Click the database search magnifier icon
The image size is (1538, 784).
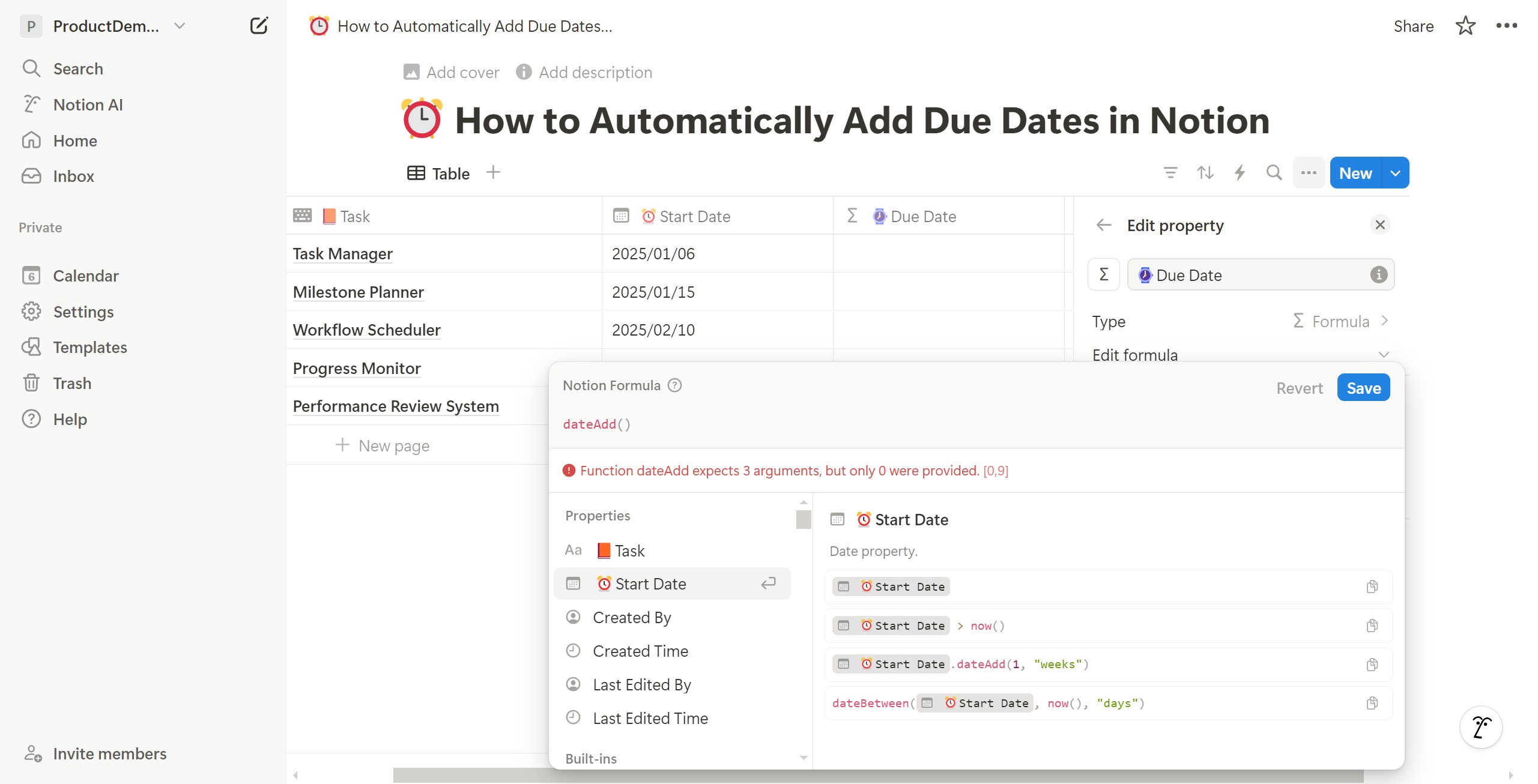(1274, 173)
